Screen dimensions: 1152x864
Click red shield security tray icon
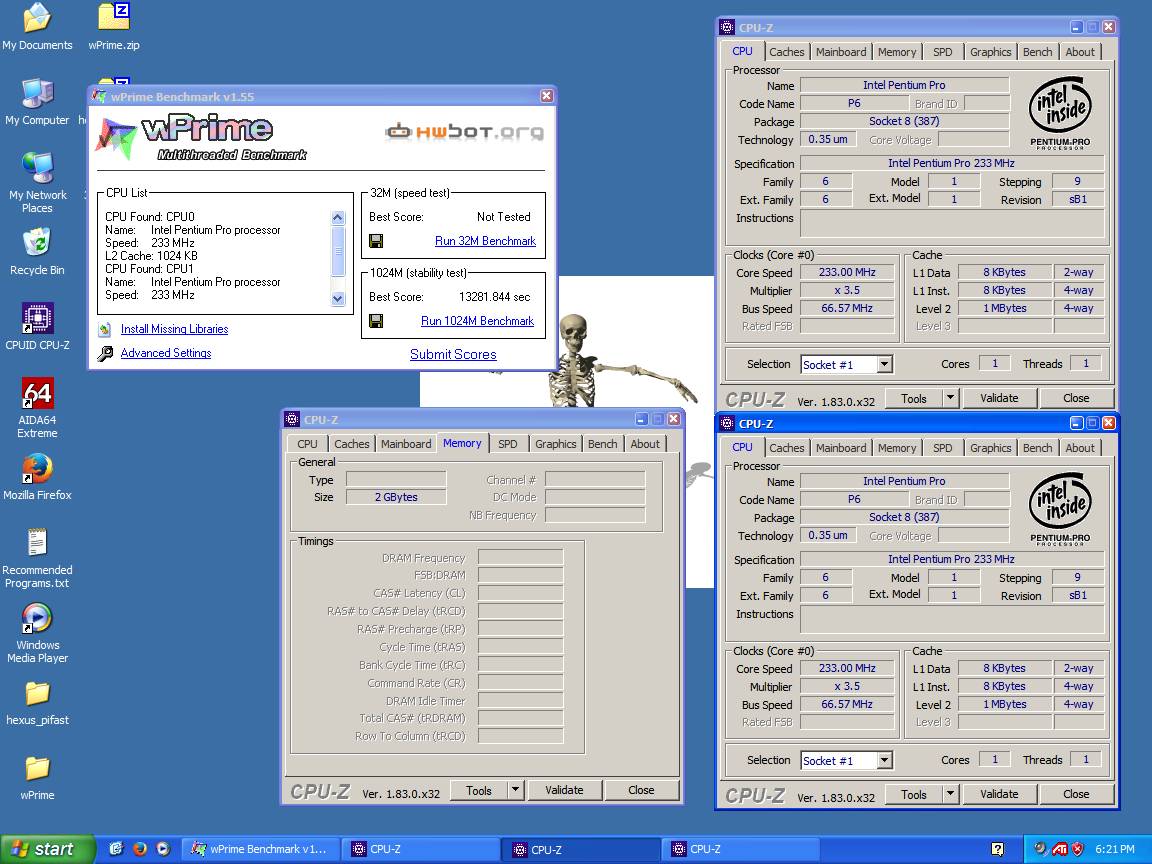tap(1078, 849)
